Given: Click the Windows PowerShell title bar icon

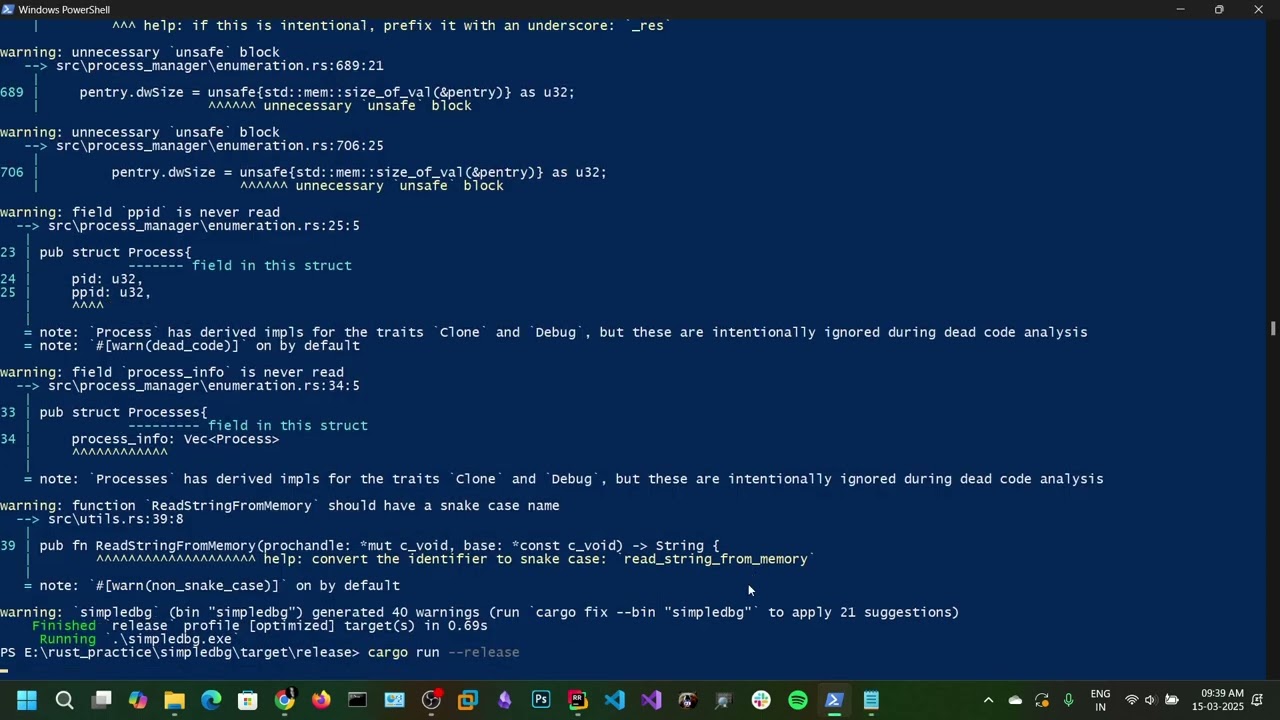Looking at the screenshot, I should [x=9, y=10].
